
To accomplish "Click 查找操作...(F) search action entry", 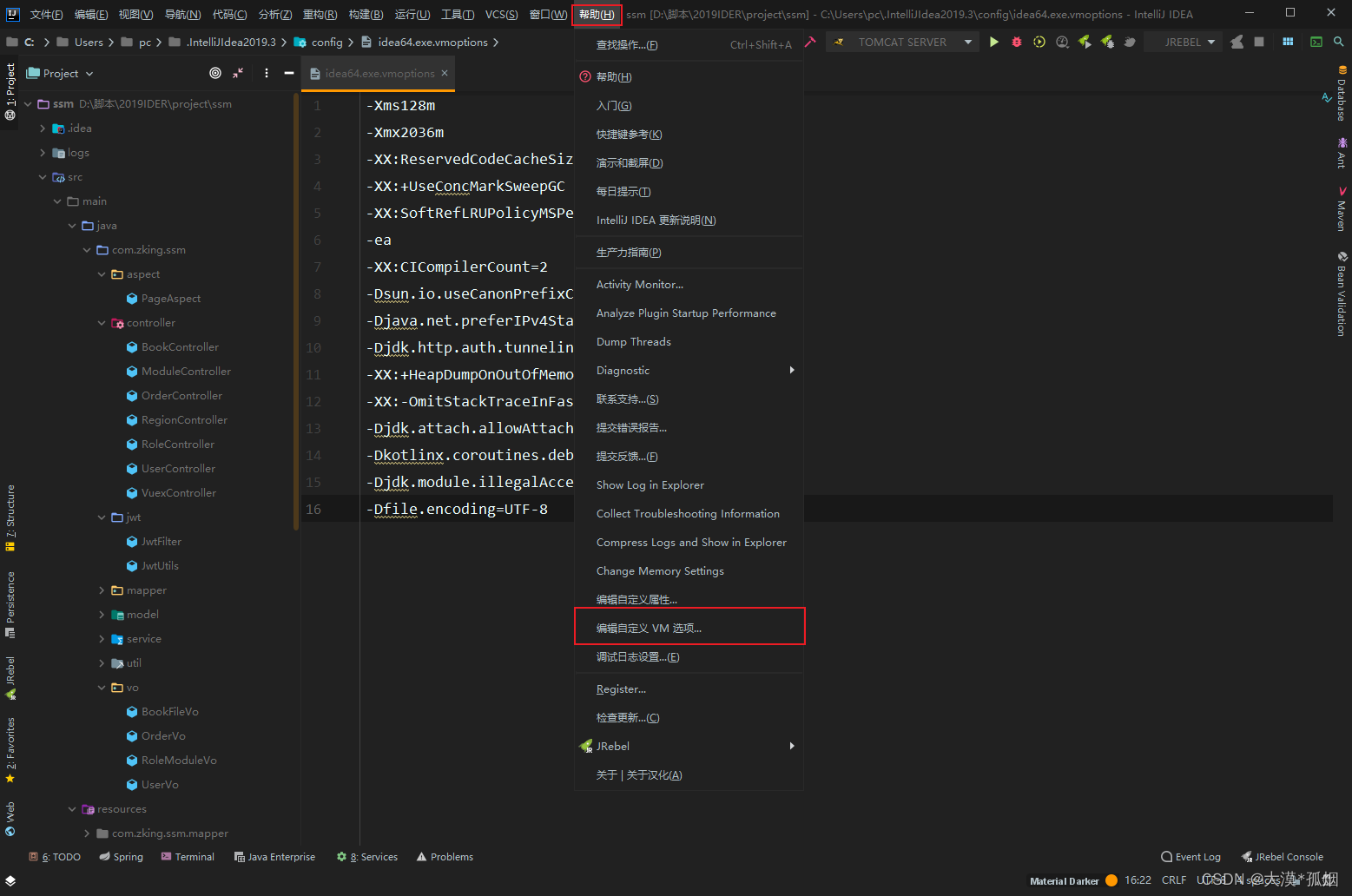I will [689, 45].
